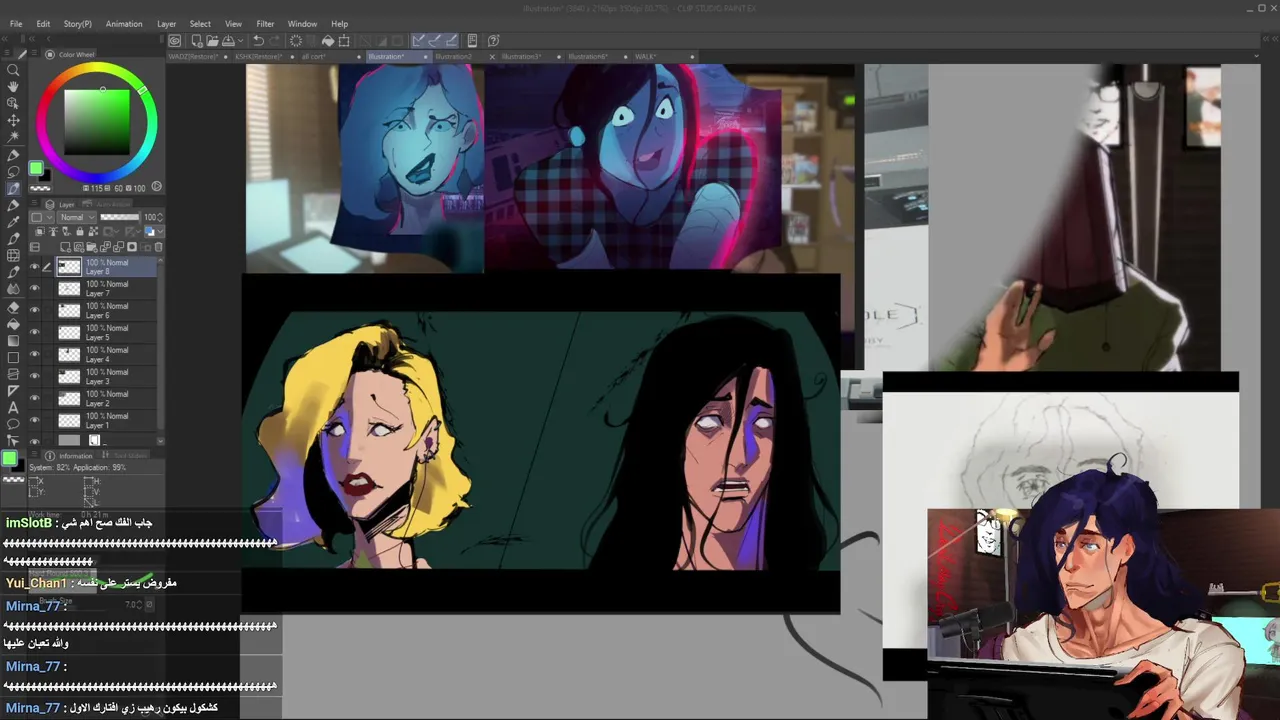Open the Color Wheel panel hamburger menu
The height and width of the screenshot is (720, 1280).
click(34, 53)
